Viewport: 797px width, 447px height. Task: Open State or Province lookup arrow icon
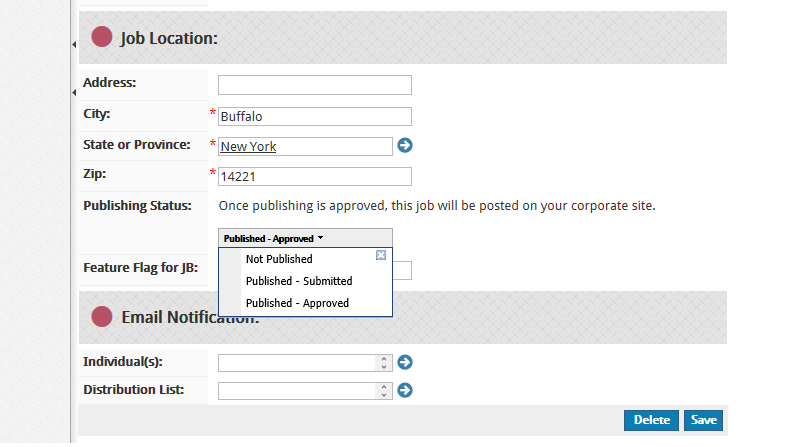[x=405, y=145]
